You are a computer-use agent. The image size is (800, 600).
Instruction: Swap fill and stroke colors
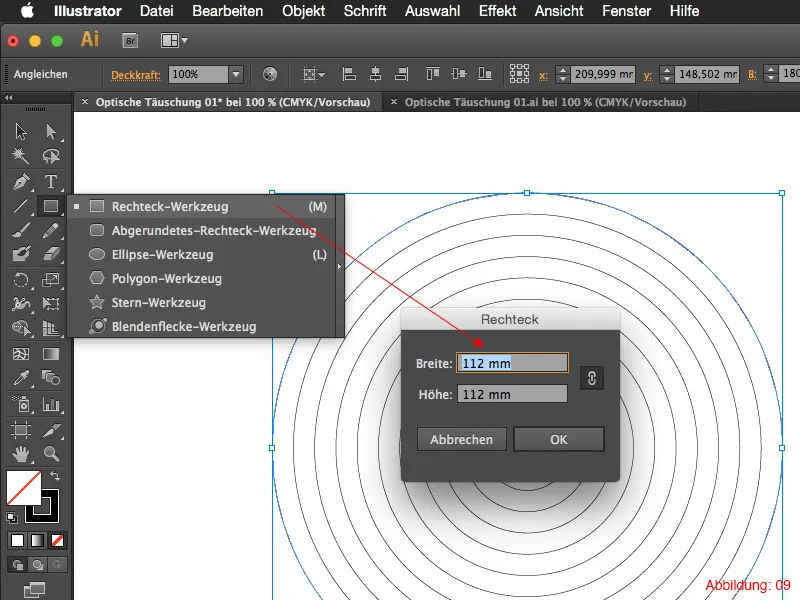55,476
